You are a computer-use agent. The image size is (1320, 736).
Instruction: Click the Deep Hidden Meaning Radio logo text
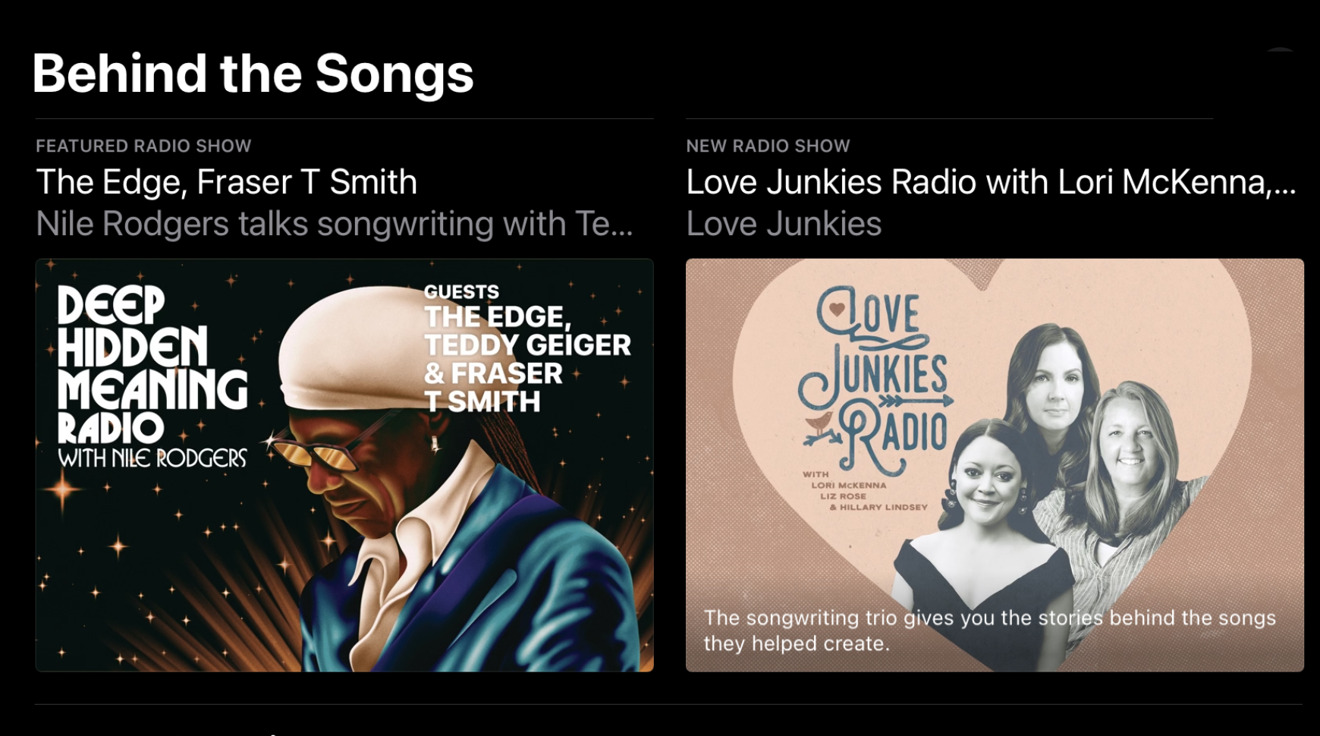point(152,377)
